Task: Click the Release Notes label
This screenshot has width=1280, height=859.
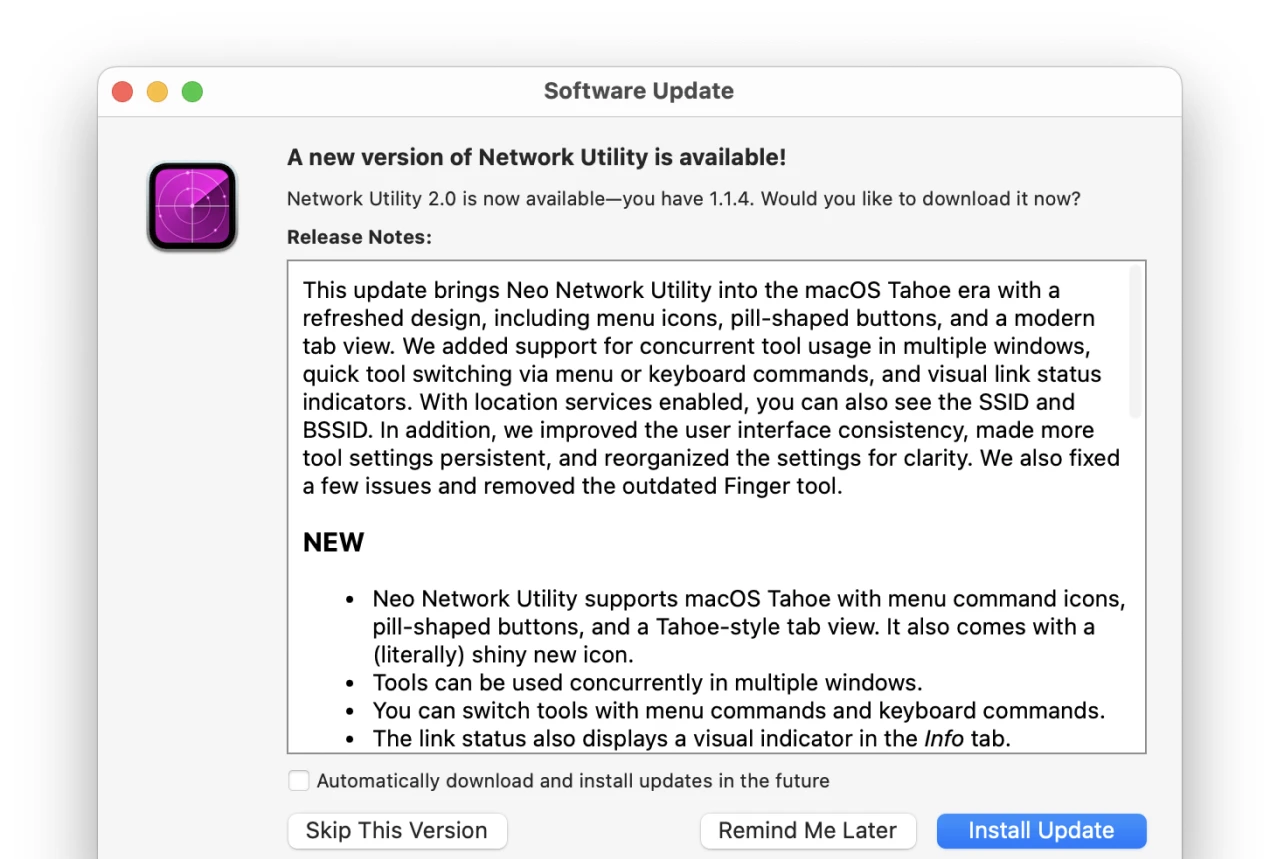Action: click(359, 237)
